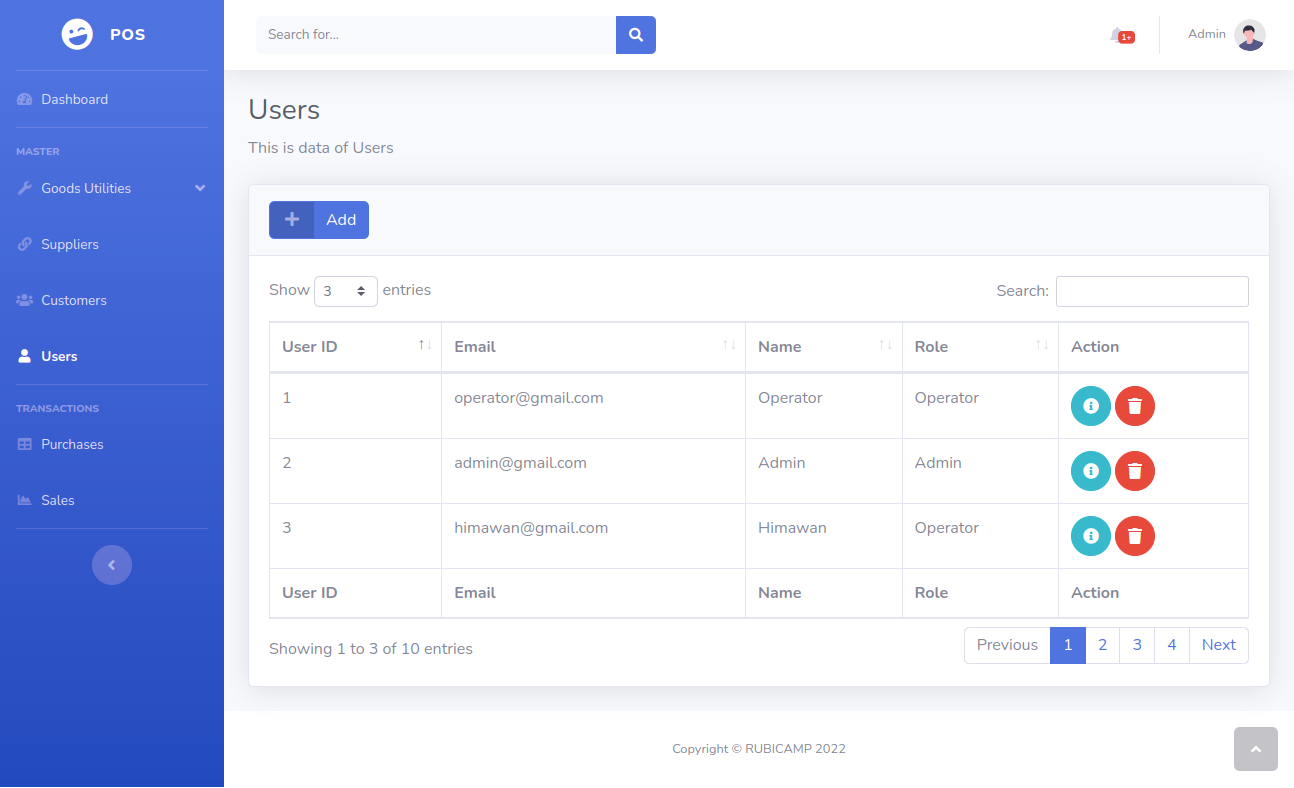Sort the table by Email column

click(x=593, y=347)
